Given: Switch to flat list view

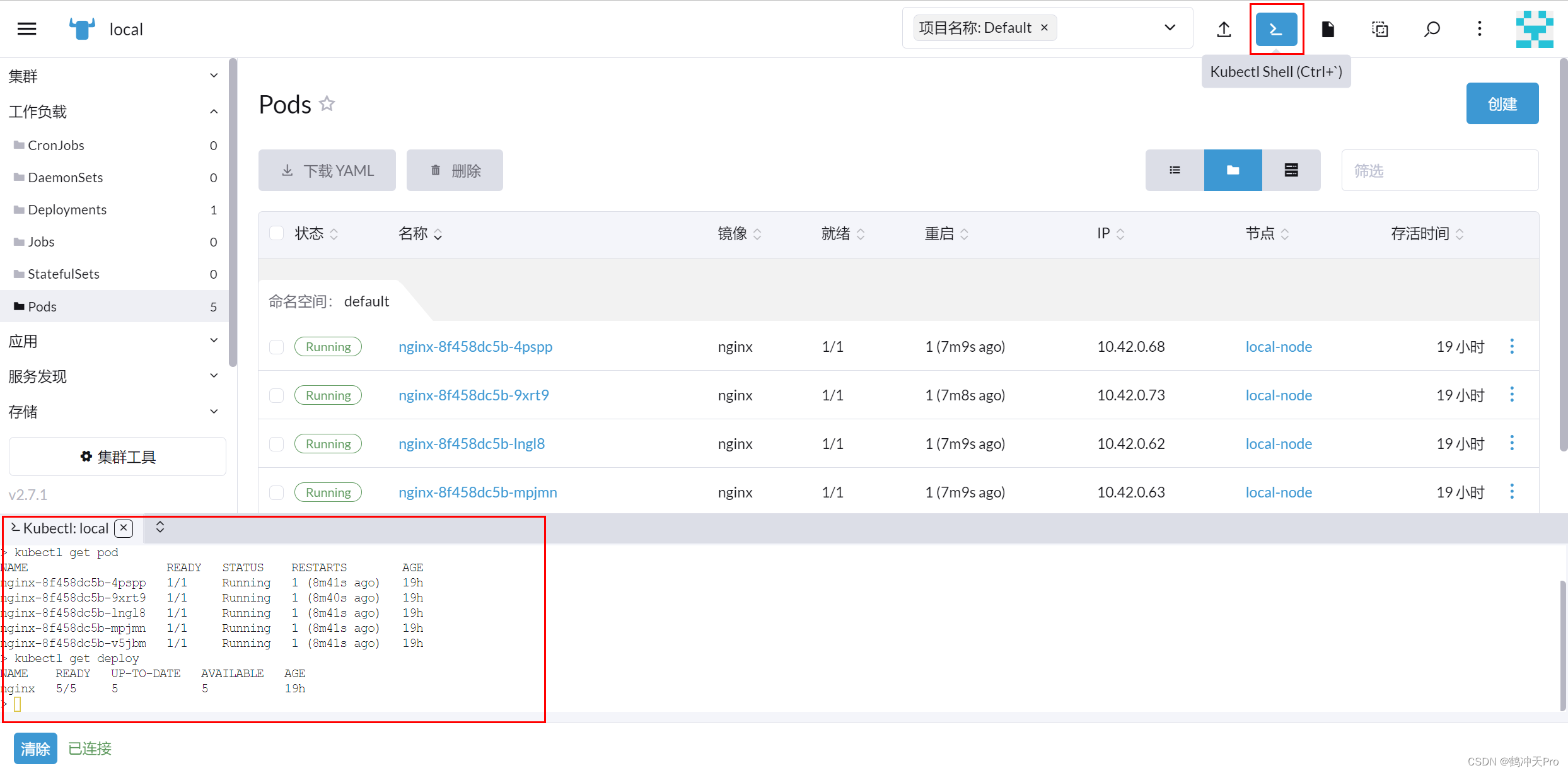Looking at the screenshot, I should (x=1175, y=170).
